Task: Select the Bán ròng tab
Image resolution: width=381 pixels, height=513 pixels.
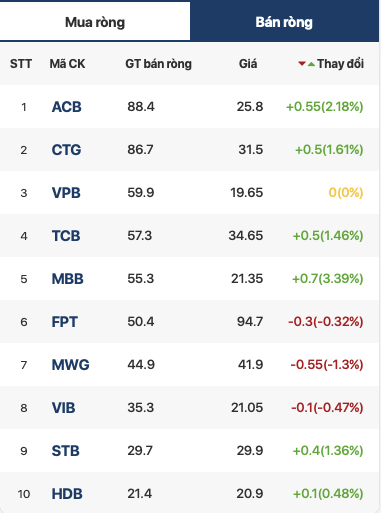Action: point(284,22)
